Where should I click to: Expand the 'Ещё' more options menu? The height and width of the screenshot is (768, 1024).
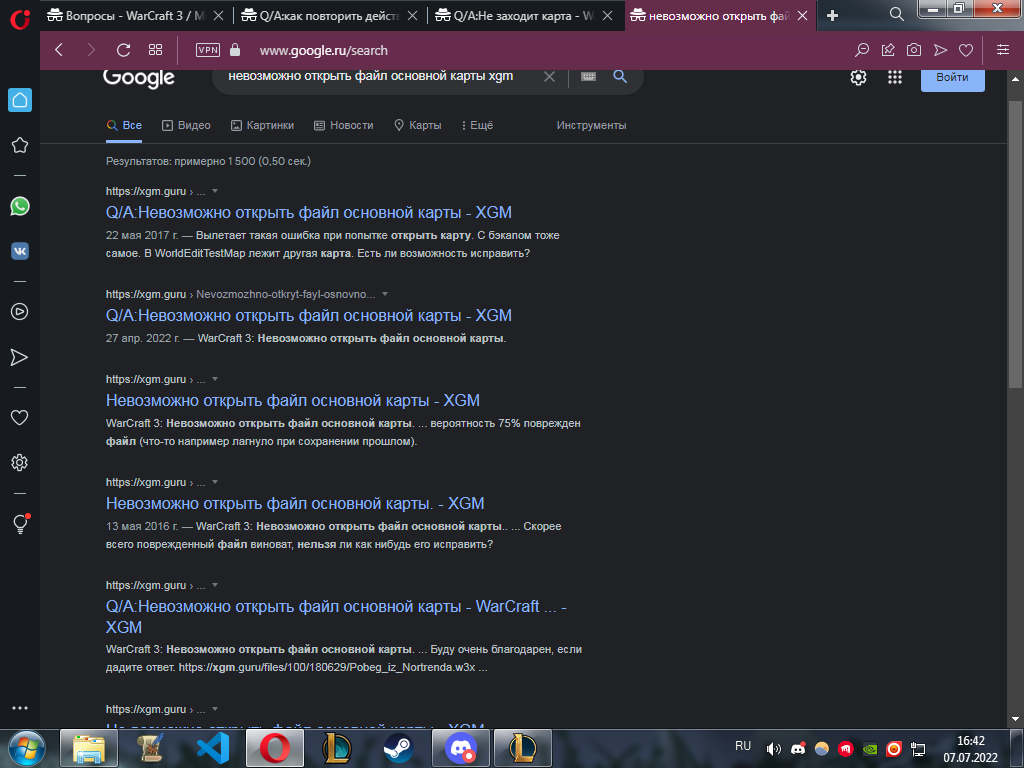tap(477, 125)
